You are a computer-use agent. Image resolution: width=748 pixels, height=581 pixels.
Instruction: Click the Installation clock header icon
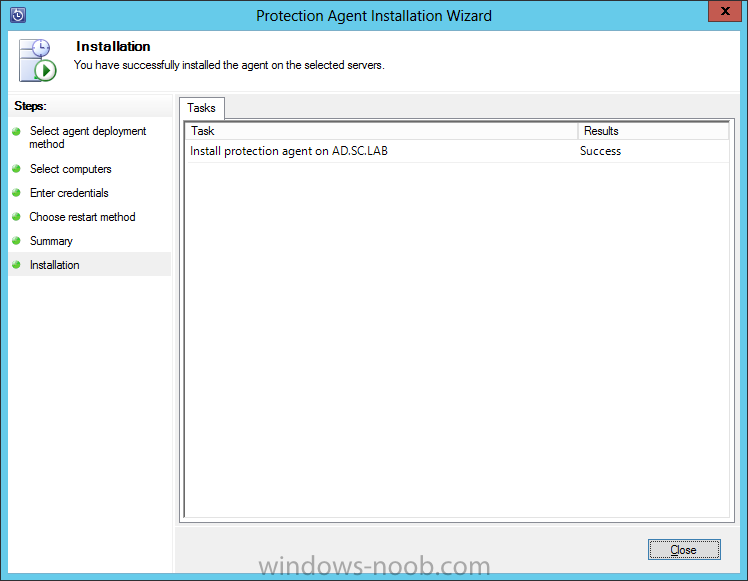[x=37, y=60]
